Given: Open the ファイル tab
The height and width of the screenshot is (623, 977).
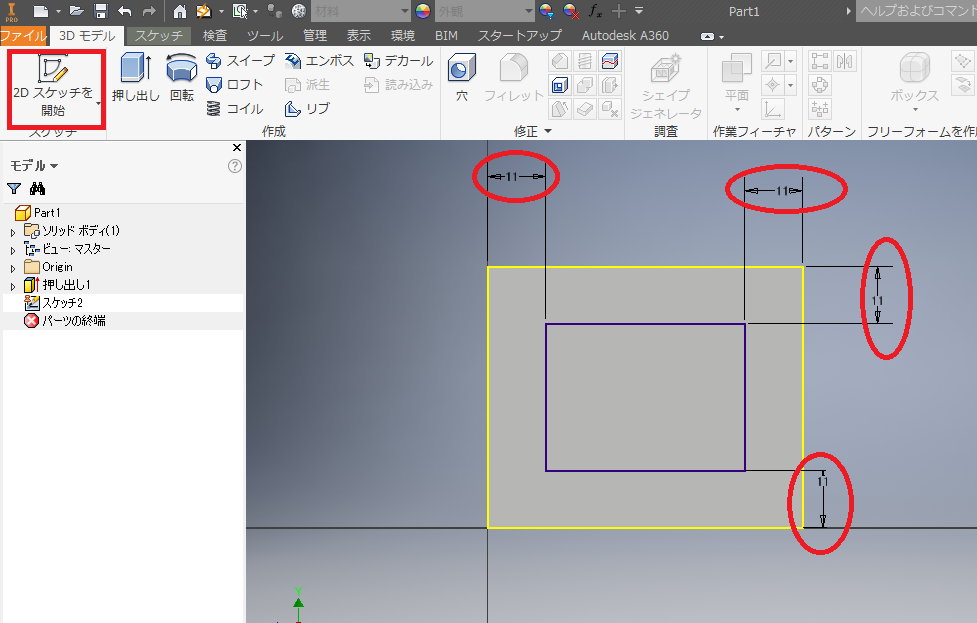Looking at the screenshot, I should coord(24,36).
